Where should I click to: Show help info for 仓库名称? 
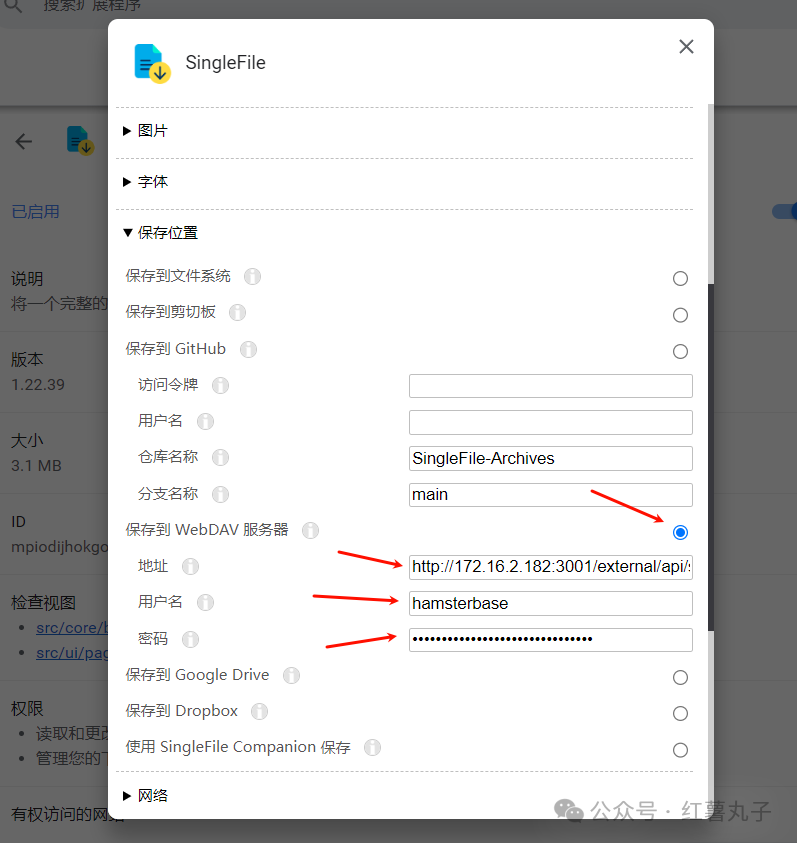click(x=220, y=458)
